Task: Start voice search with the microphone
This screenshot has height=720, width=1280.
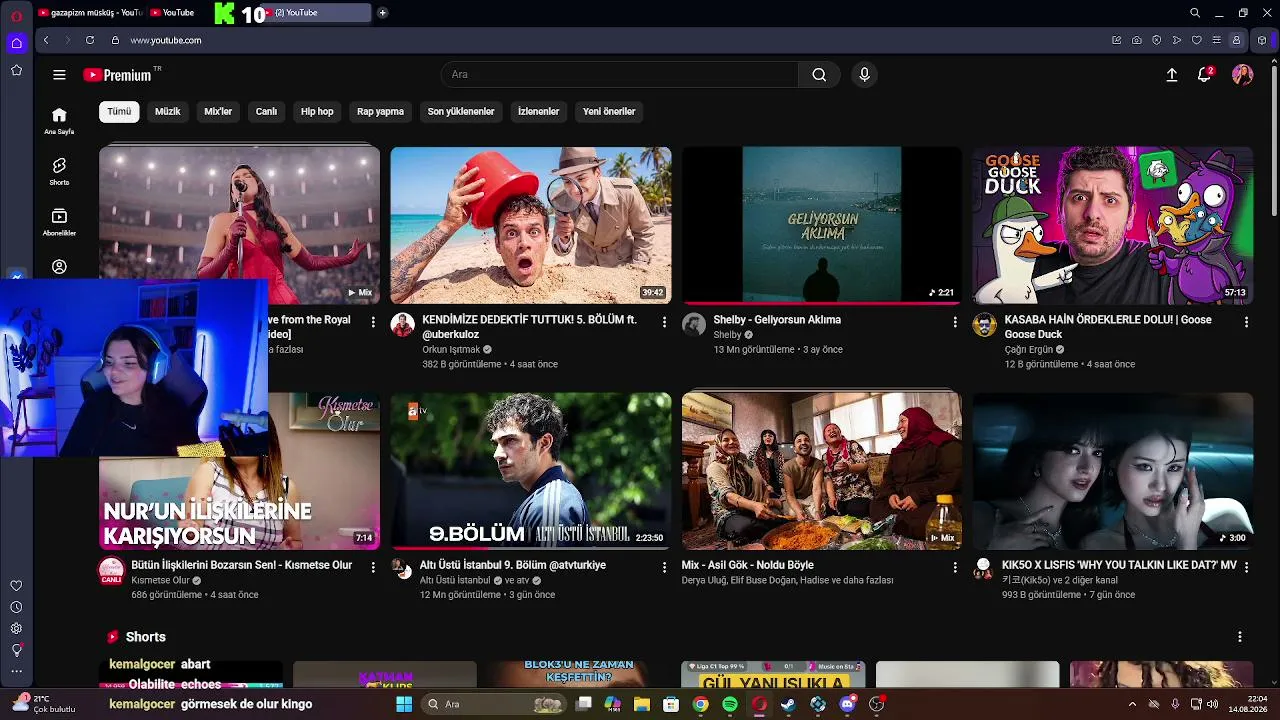Action: [865, 75]
